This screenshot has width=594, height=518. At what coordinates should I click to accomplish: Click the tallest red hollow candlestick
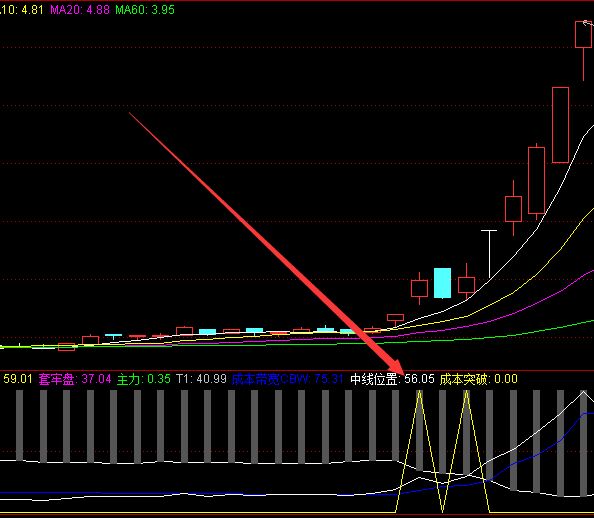560,125
